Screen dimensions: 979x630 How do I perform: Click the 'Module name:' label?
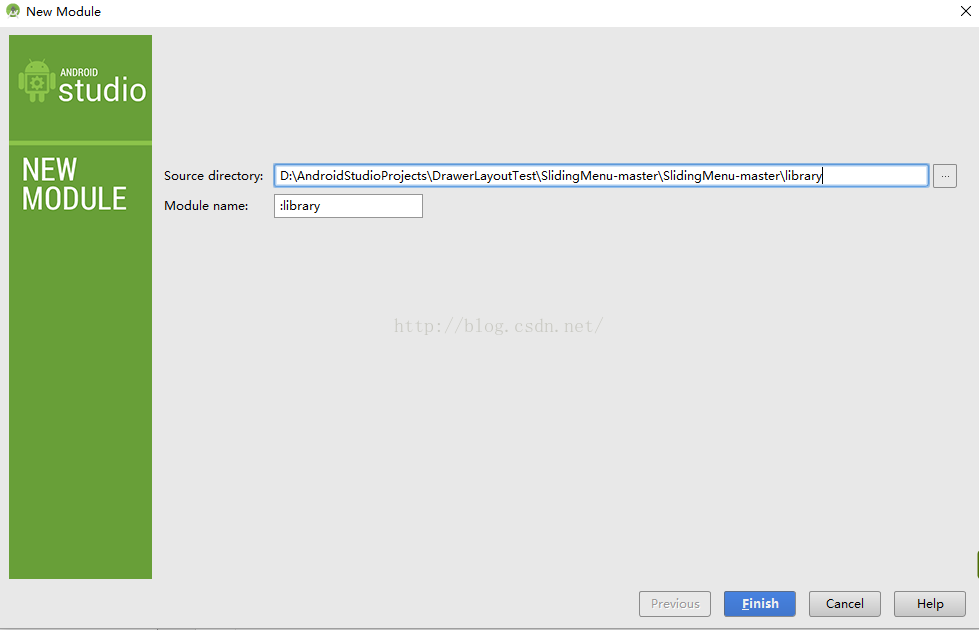(x=206, y=206)
